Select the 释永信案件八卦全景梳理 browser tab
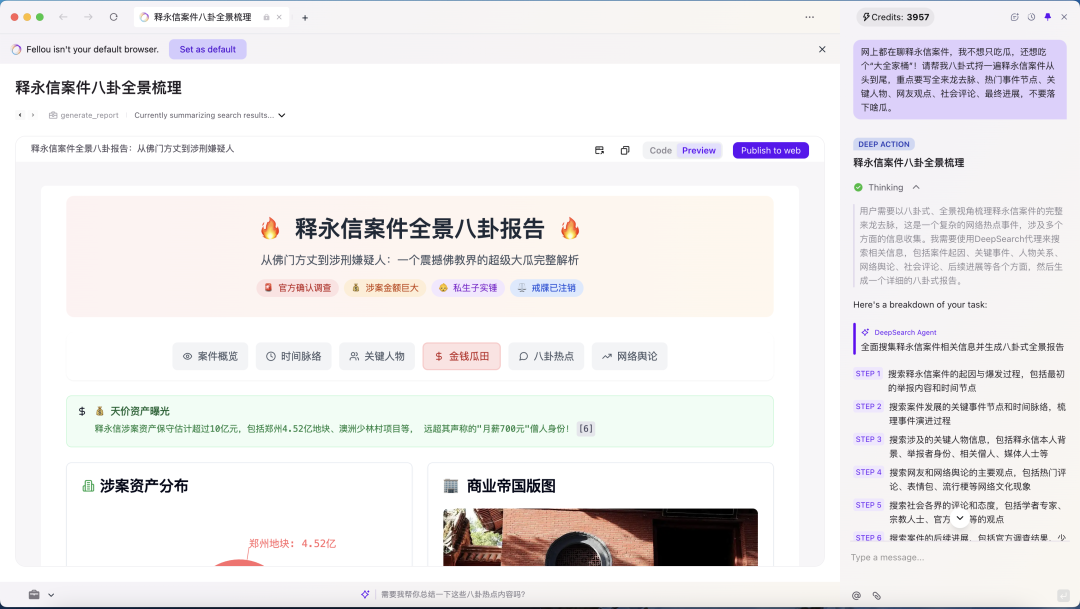The image size is (1080, 609). pyautogui.click(x=200, y=16)
